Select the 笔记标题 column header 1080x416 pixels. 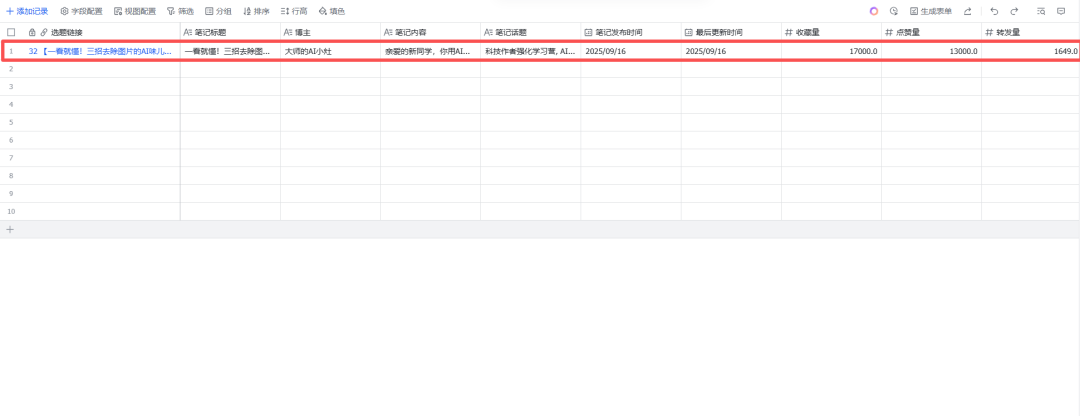pyautogui.click(x=231, y=32)
